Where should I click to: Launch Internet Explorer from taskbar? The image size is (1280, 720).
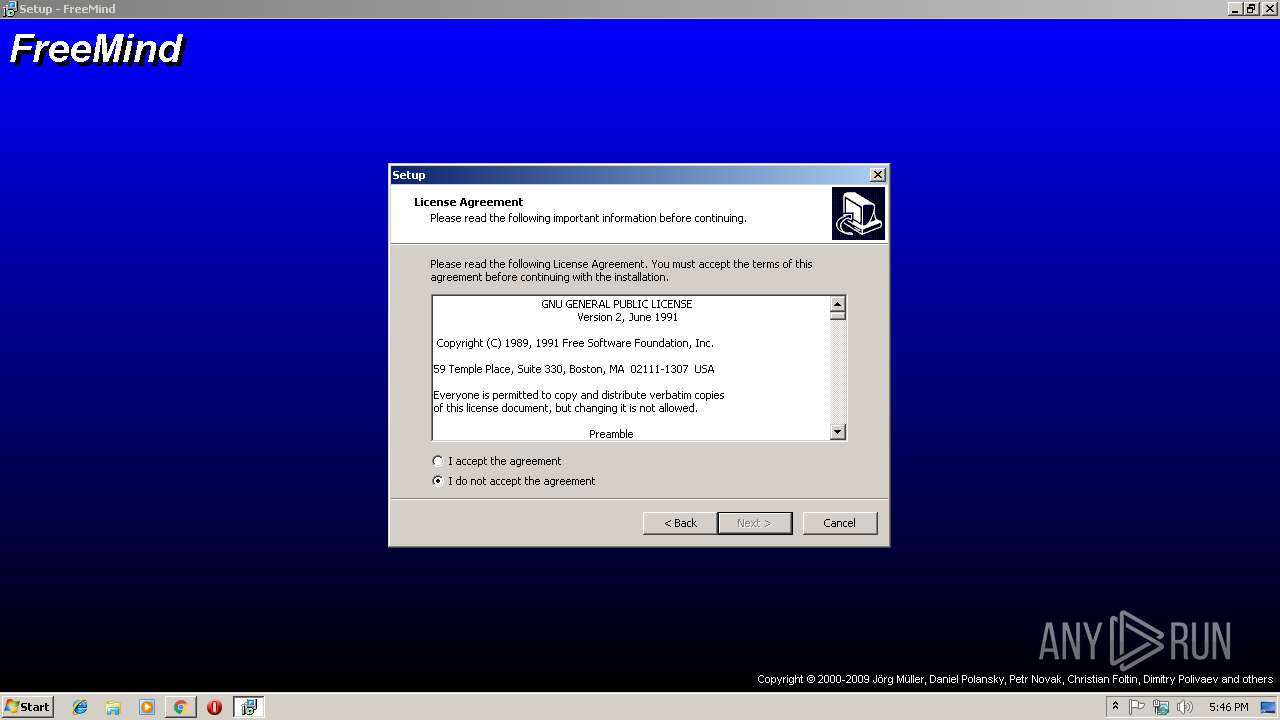point(80,707)
